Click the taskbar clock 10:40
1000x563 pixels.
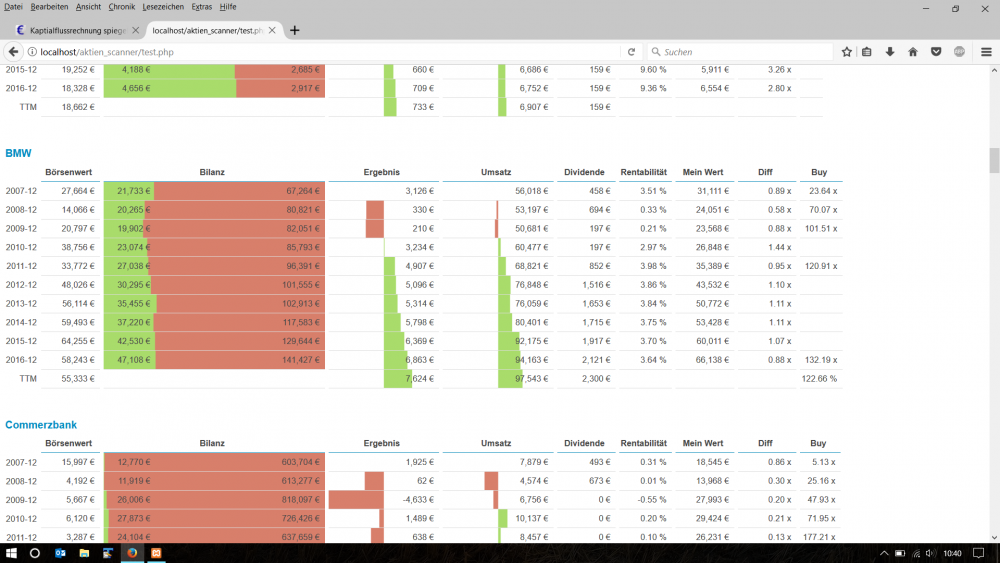point(952,553)
